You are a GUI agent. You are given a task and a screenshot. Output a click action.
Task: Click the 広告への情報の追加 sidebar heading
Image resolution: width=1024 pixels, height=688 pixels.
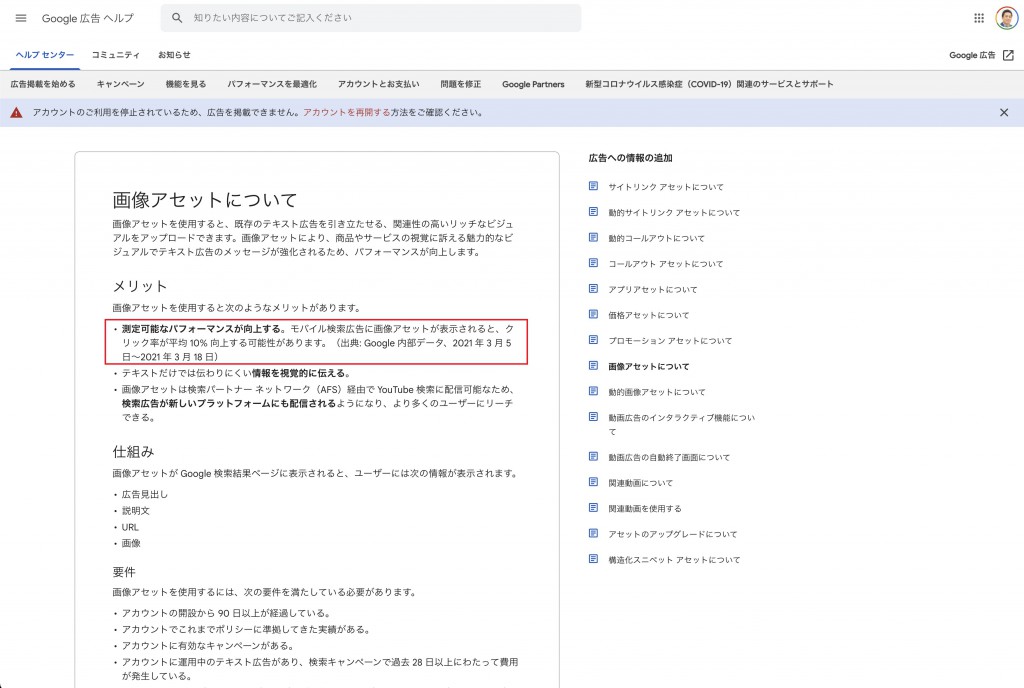click(x=630, y=157)
